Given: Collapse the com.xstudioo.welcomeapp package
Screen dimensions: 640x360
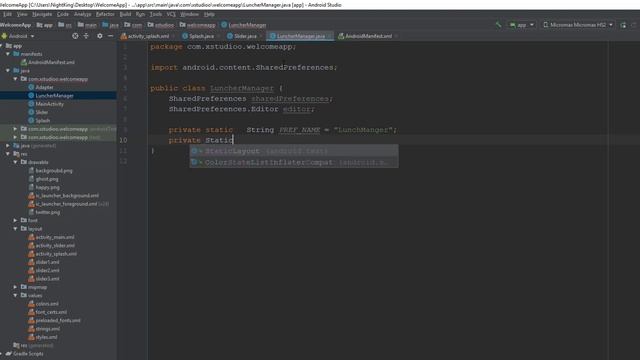Looking at the screenshot, I should 16,79.
